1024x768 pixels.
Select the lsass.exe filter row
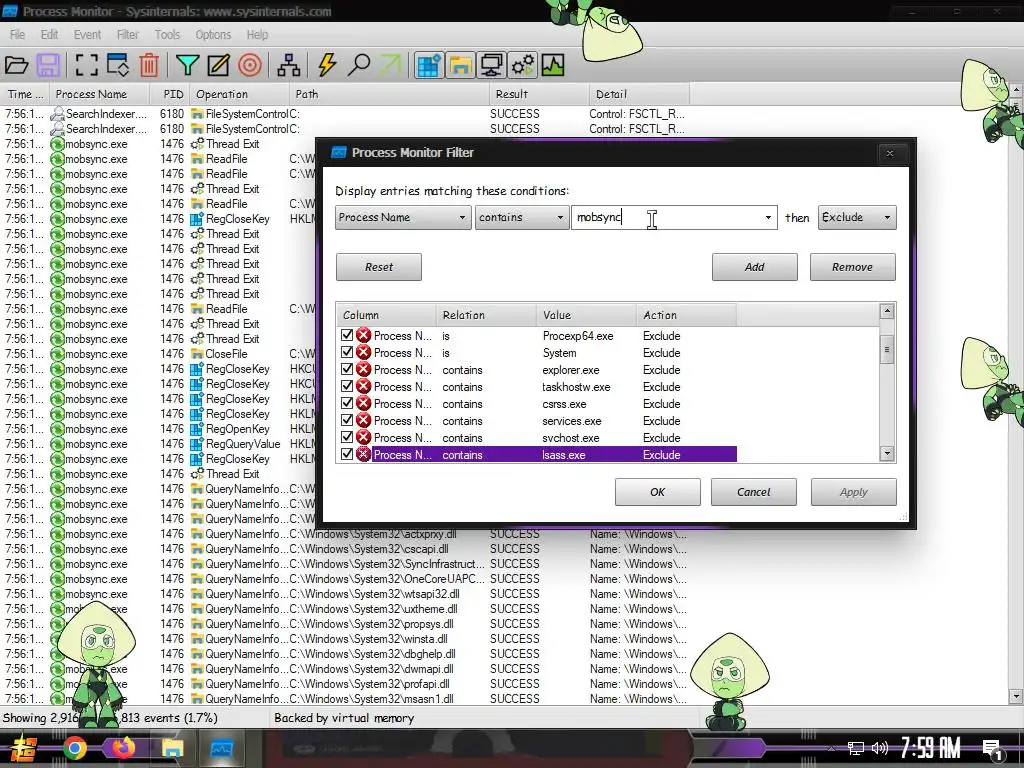(554, 455)
